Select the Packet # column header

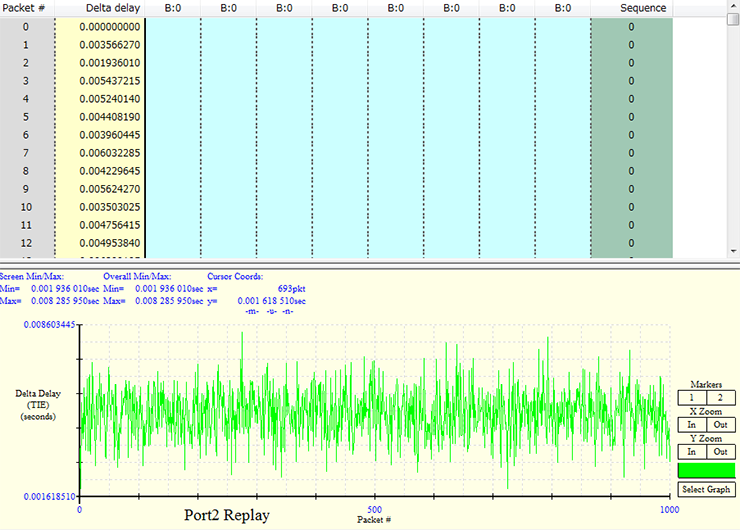(x=27, y=8)
